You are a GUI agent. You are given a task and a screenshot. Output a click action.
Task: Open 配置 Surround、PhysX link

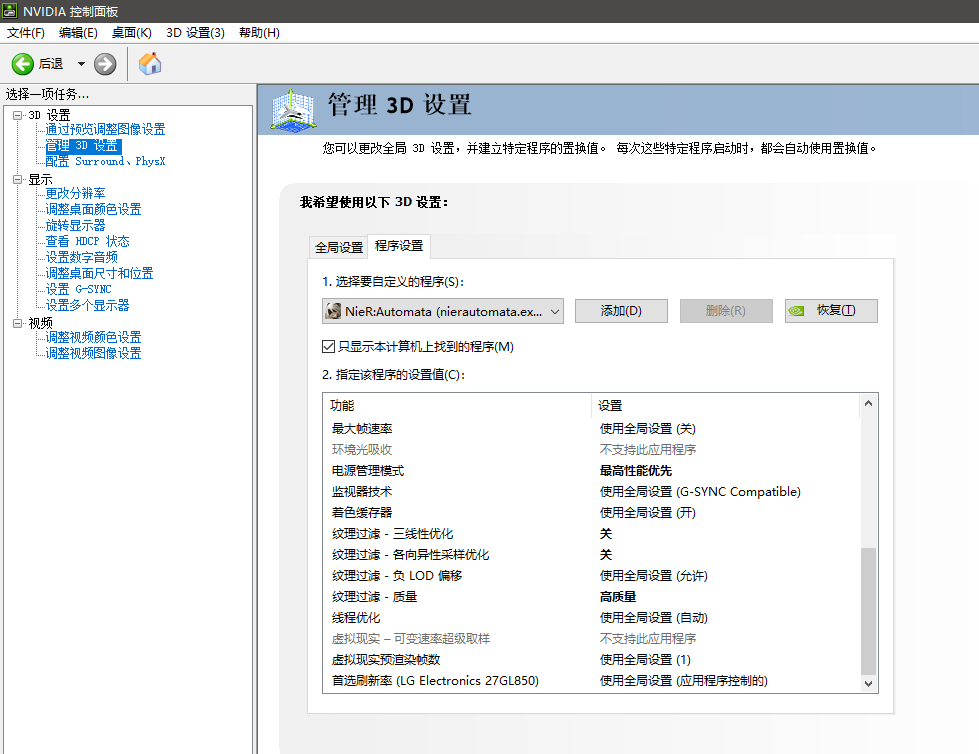[x=105, y=161]
